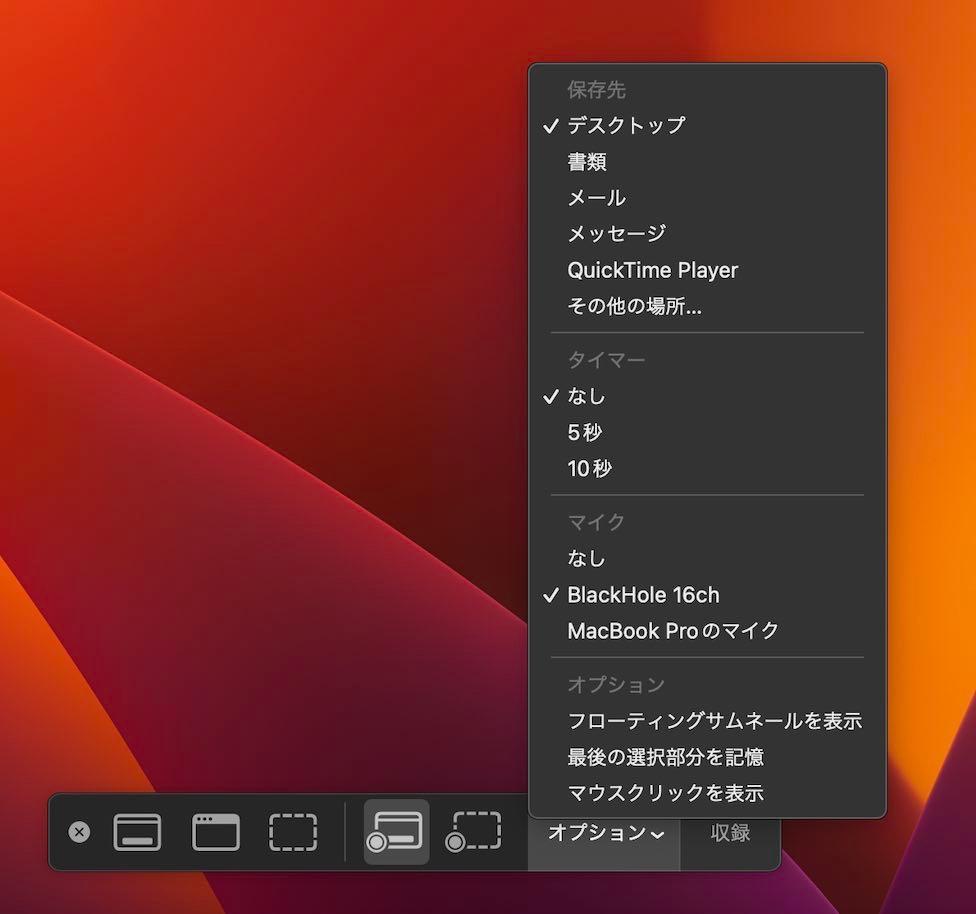Toggle マウスクリックを表示 option
This screenshot has width=976, height=914.
coord(707,793)
